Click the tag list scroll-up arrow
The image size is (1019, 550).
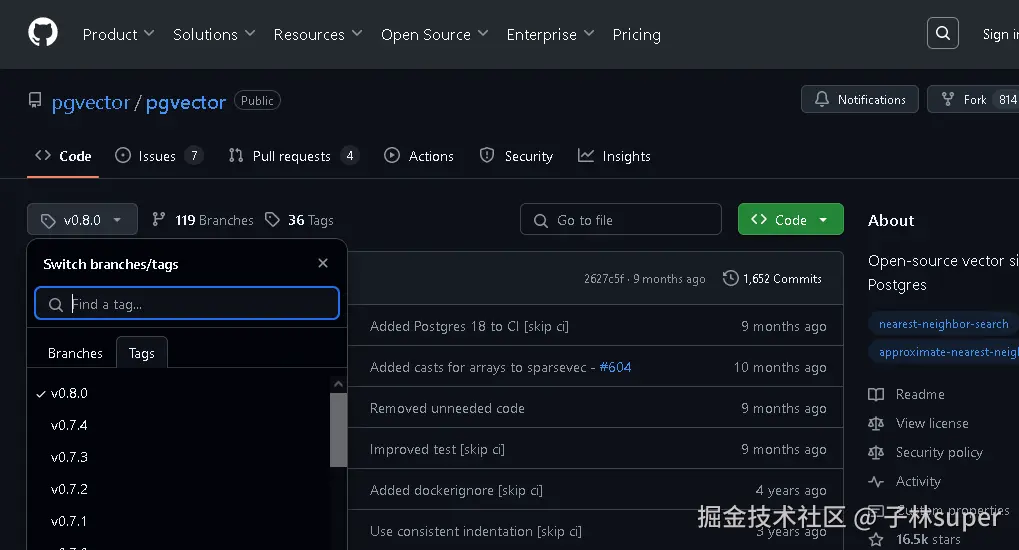click(x=338, y=384)
